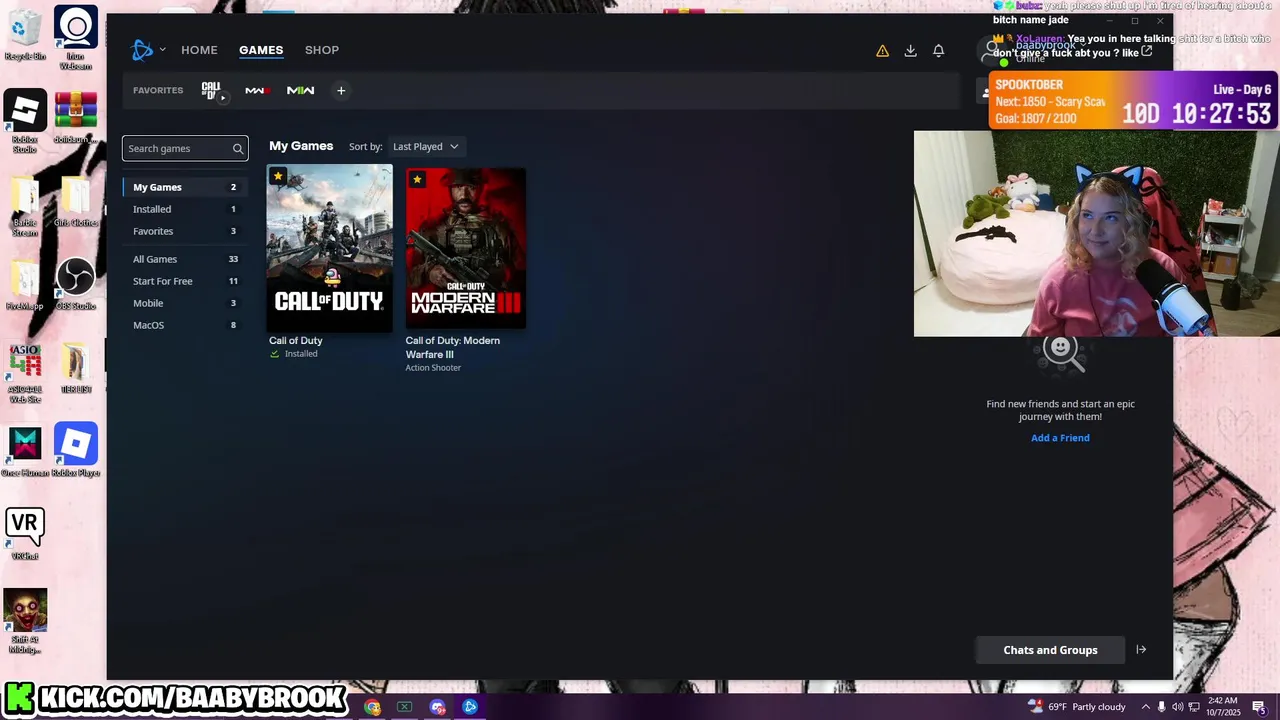
Task: Collapse the friends panel with arrow icon
Action: (1141, 650)
